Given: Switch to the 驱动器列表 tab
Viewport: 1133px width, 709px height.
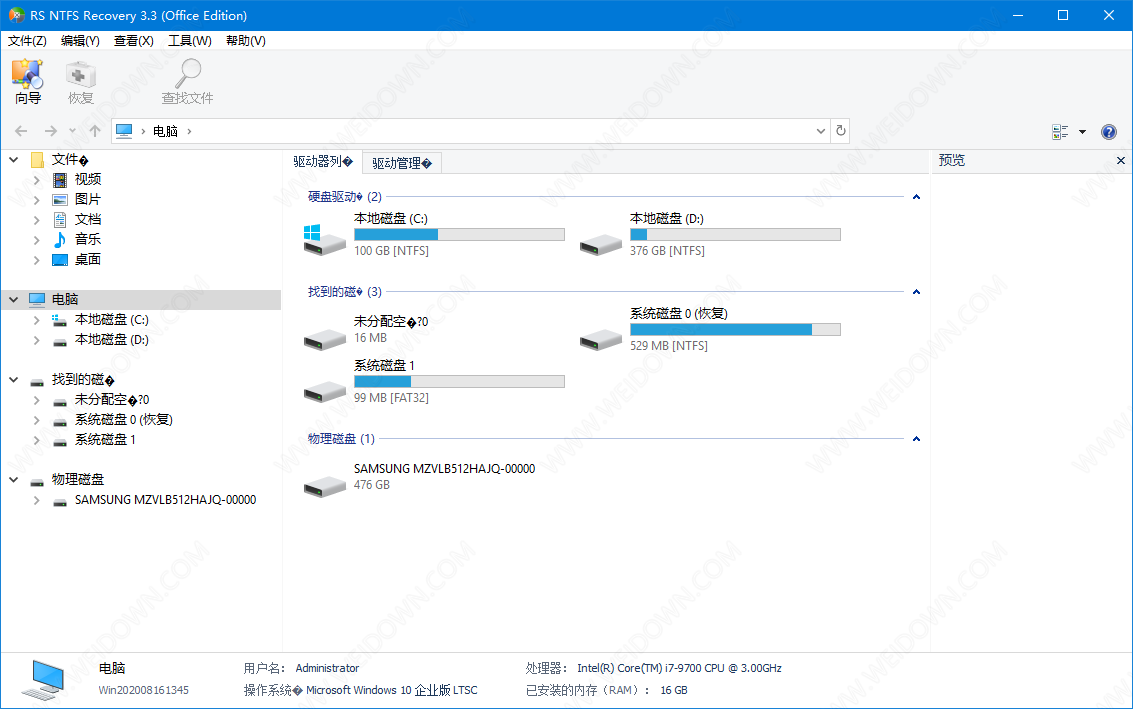Looking at the screenshot, I should (x=323, y=162).
